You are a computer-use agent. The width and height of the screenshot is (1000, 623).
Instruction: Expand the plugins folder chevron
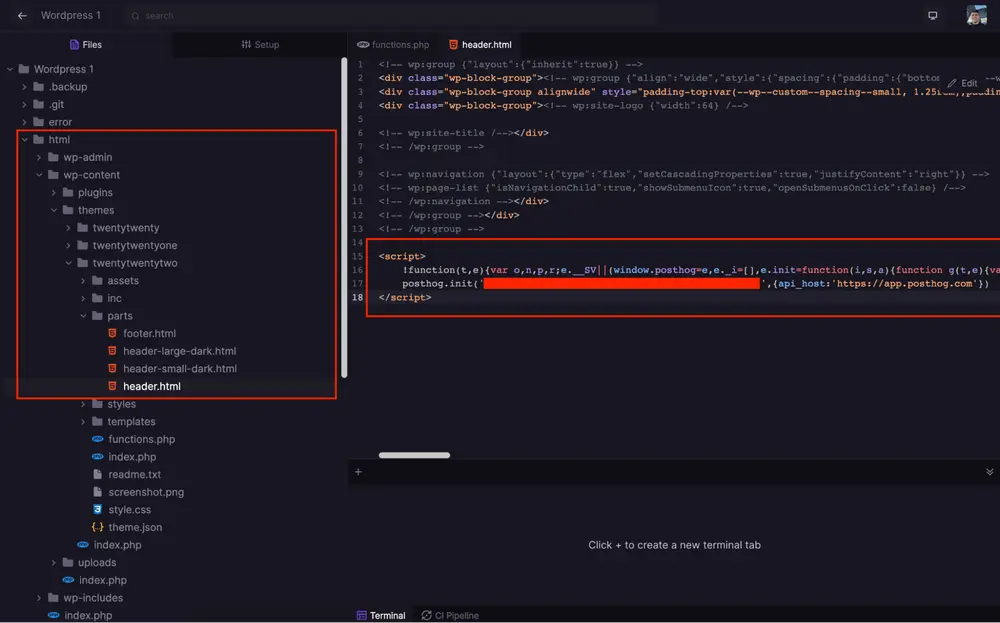click(x=54, y=192)
